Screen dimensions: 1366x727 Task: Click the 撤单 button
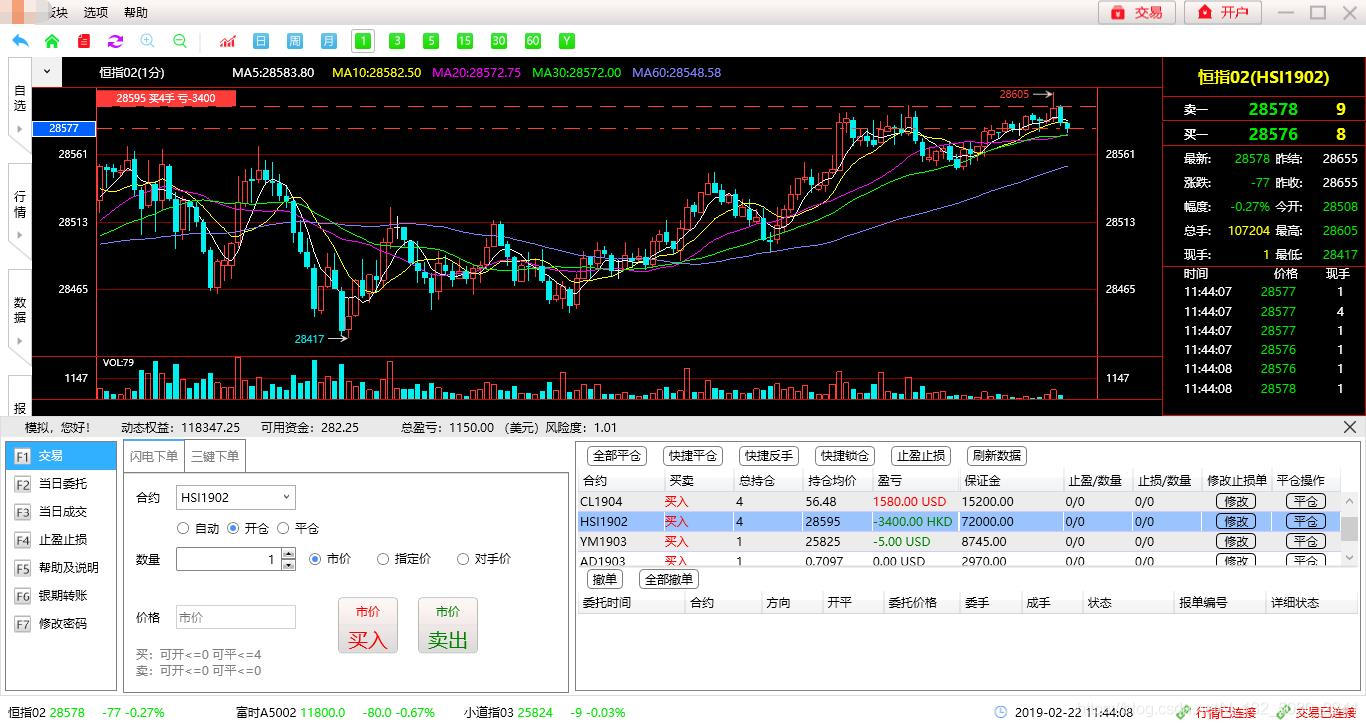pyautogui.click(x=605, y=579)
